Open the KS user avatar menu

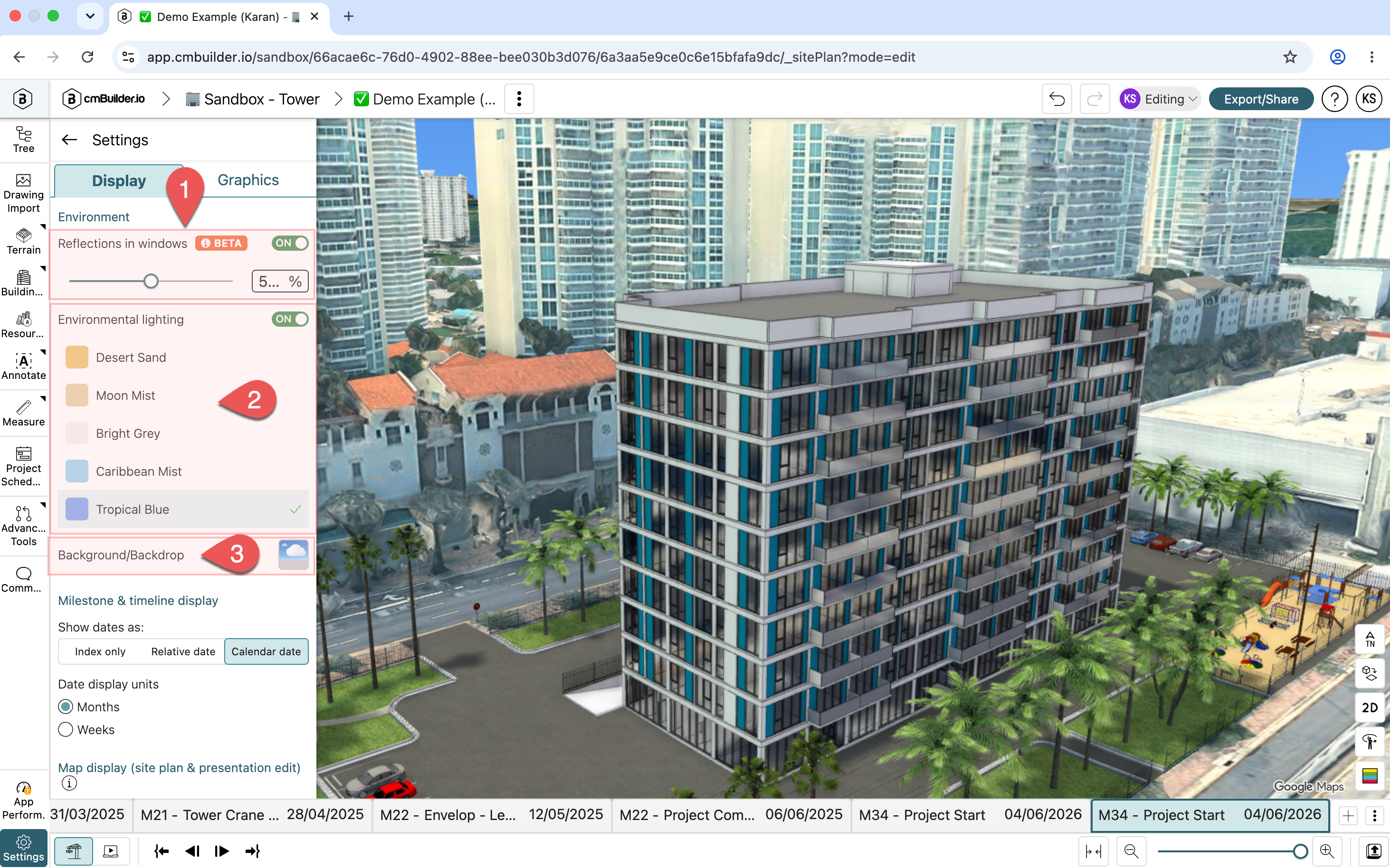pos(1369,99)
